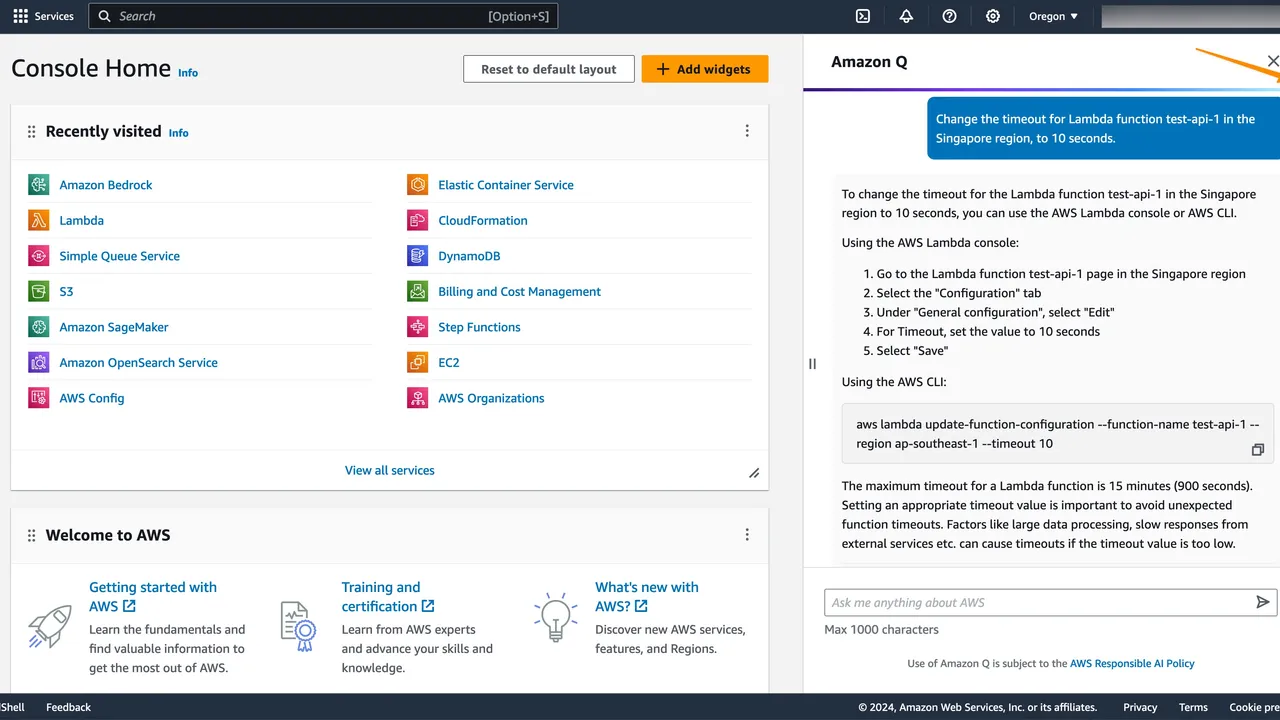
Task: Click the AWS Organizations icon
Action: tap(418, 398)
